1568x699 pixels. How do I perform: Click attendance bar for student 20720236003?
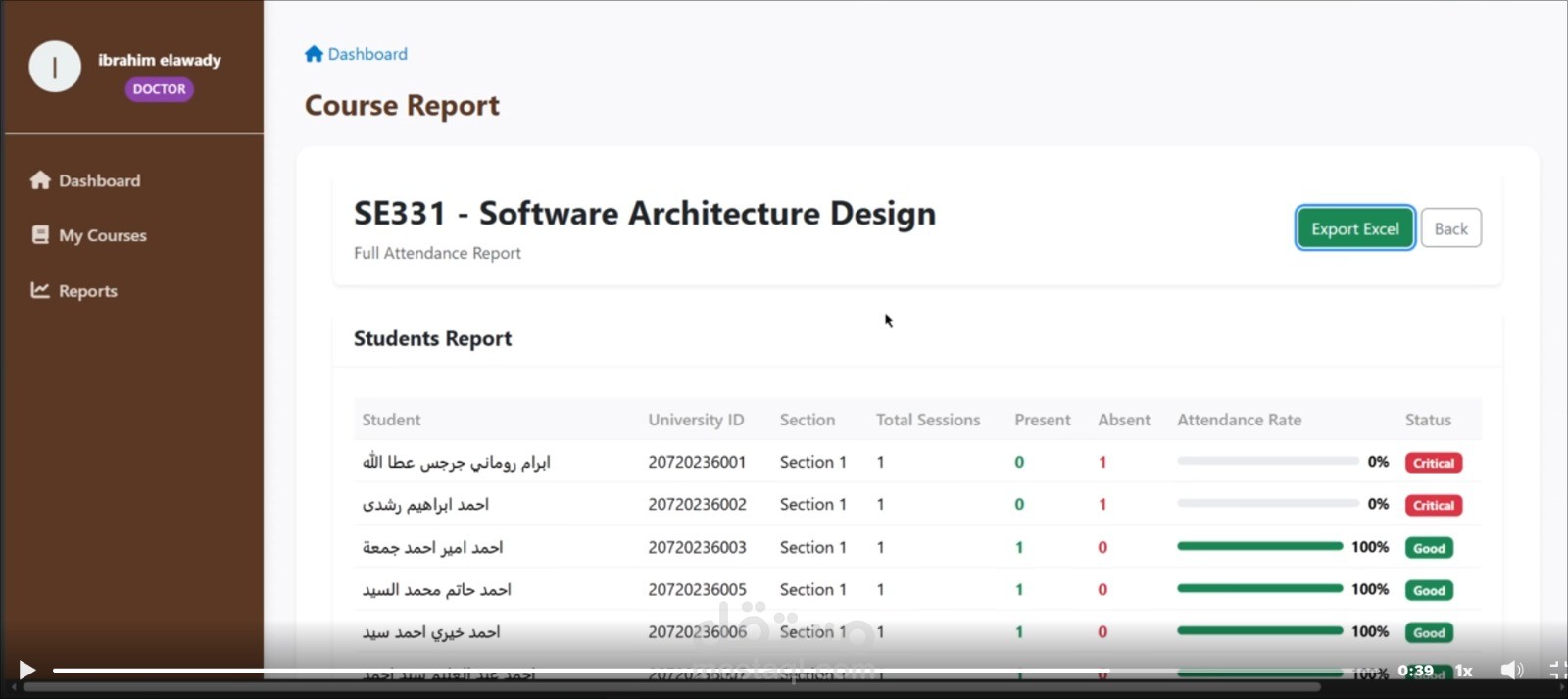point(1260,546)
